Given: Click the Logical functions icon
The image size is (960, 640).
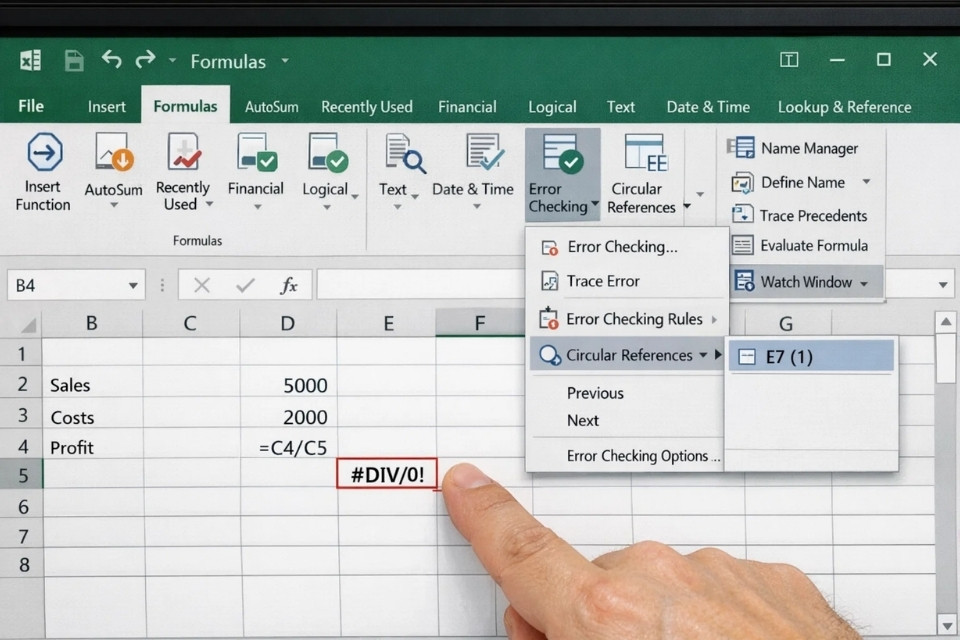Looking at the screenshot, I should (x=327, y=153).
